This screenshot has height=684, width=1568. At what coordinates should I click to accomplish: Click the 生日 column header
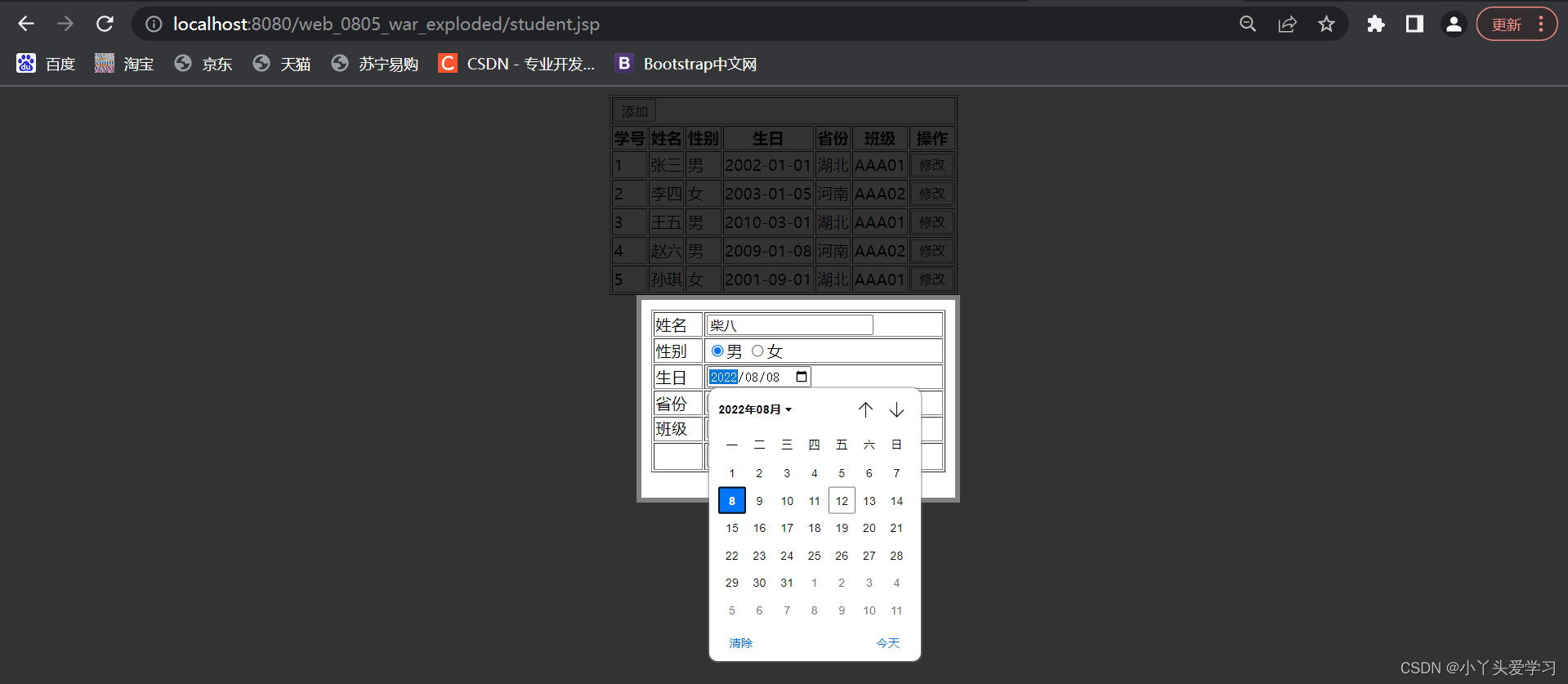[768, 138]
